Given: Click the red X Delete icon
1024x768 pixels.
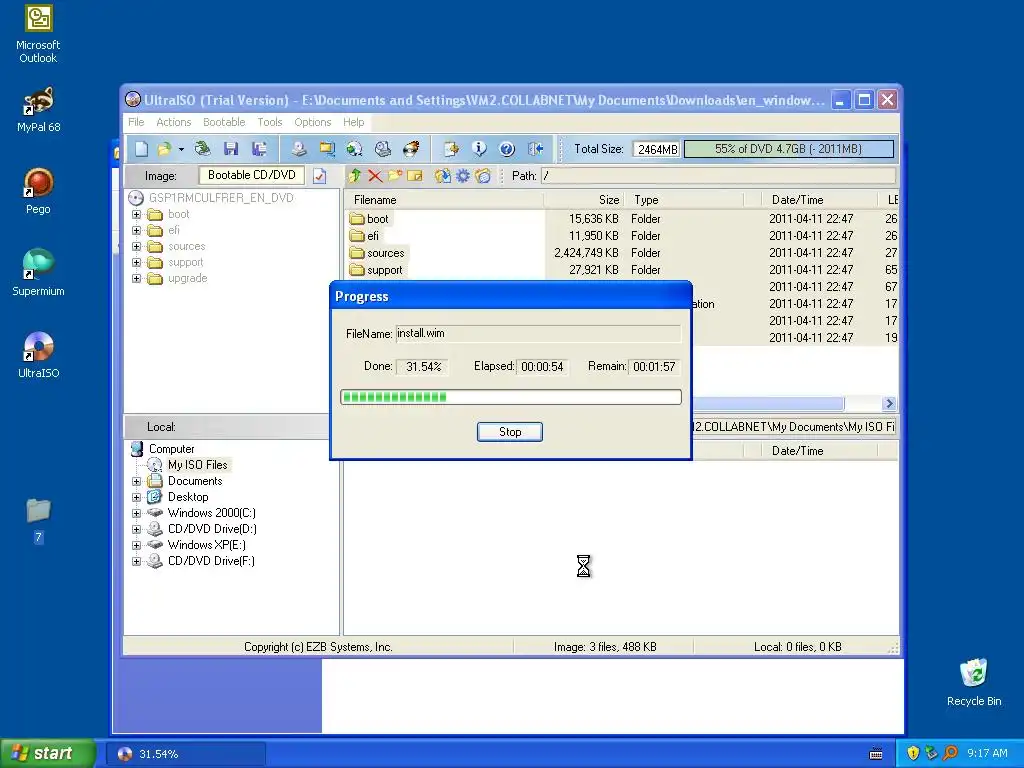Looking at the screenshot, I should 375,176.
